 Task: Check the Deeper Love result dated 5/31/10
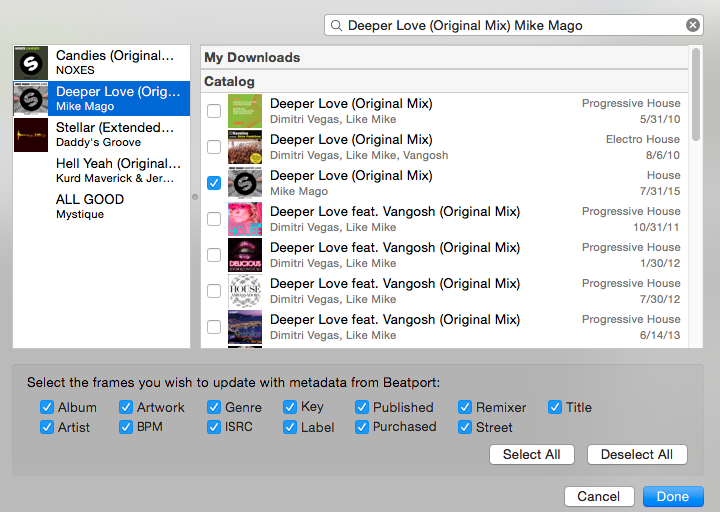(x=214, y=111)
